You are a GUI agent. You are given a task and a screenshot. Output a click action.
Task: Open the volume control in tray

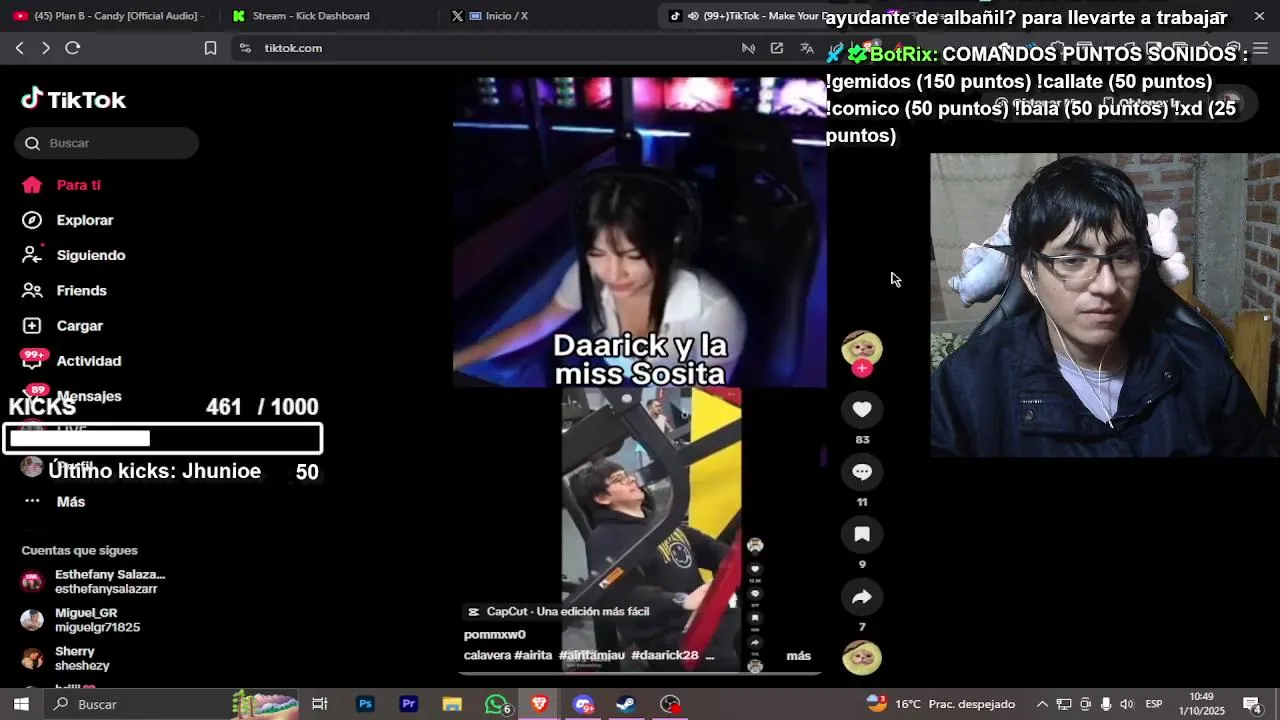click(x=1127, y=704)
